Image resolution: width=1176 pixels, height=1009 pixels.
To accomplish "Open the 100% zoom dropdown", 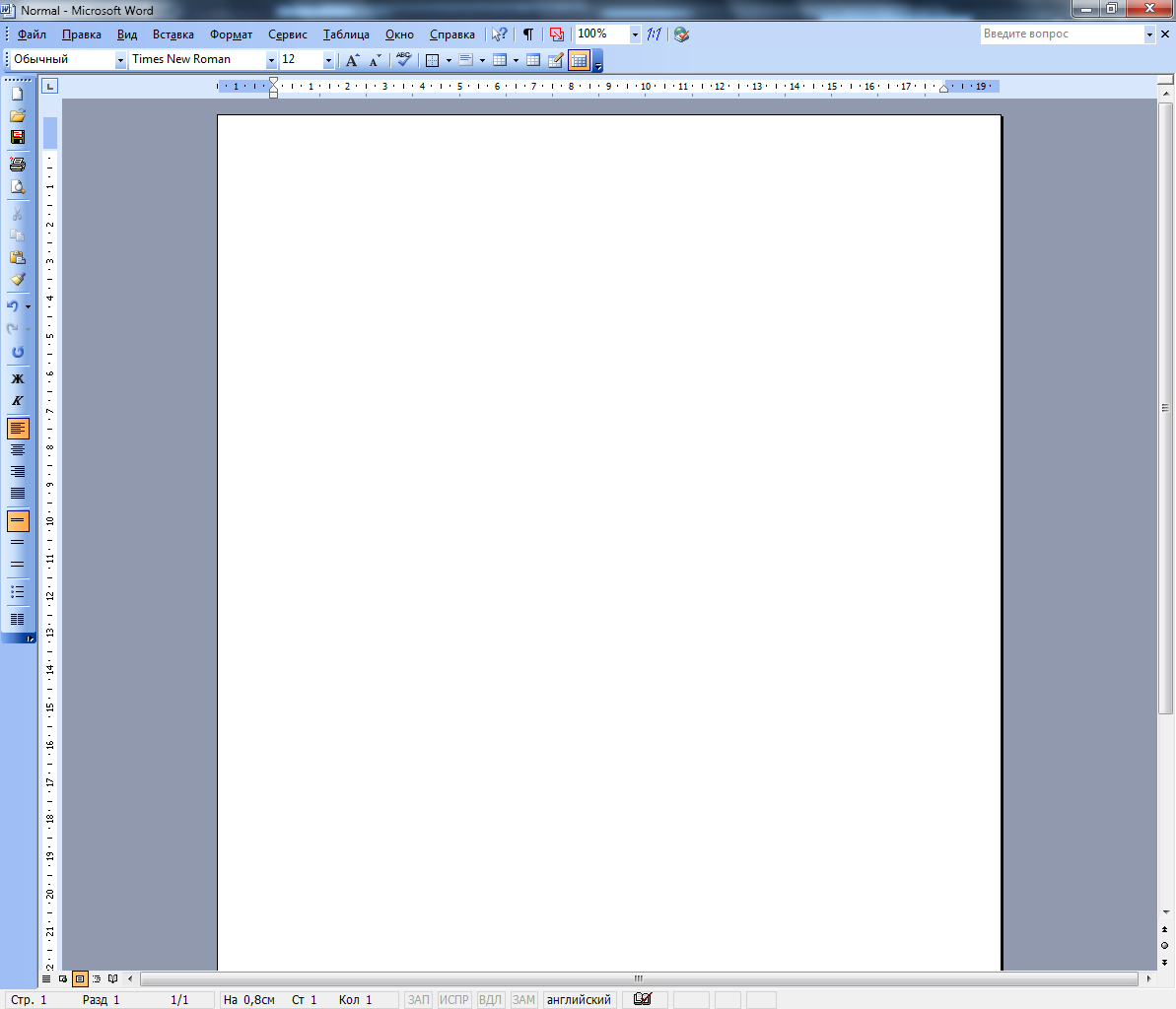I will (635, 34).
